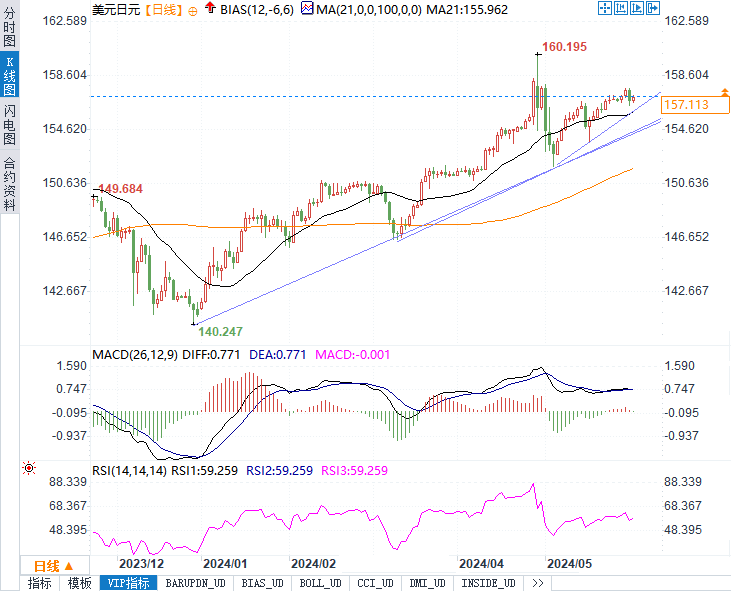The image size is (731, 591).
Task: Apply the BARUPDN_UD indicator
Action: (x=195, y=583)
